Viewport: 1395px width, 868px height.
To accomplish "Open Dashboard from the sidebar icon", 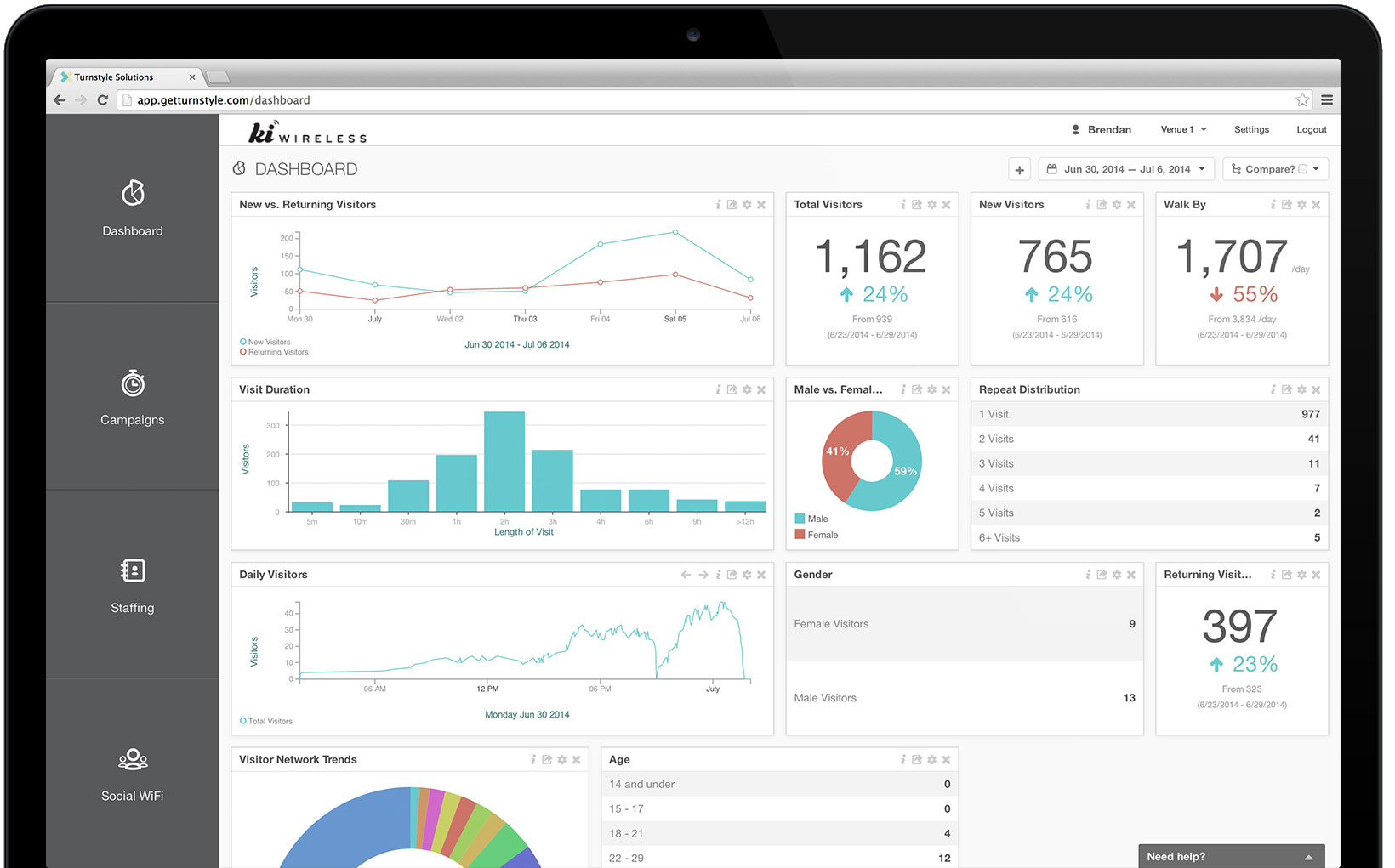I will 133,193.
